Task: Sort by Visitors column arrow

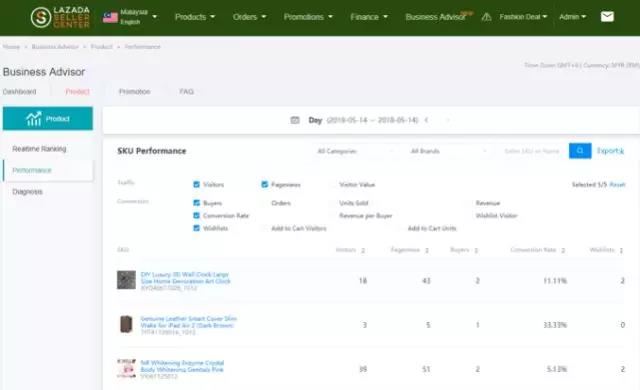Action: coord(363,250)
